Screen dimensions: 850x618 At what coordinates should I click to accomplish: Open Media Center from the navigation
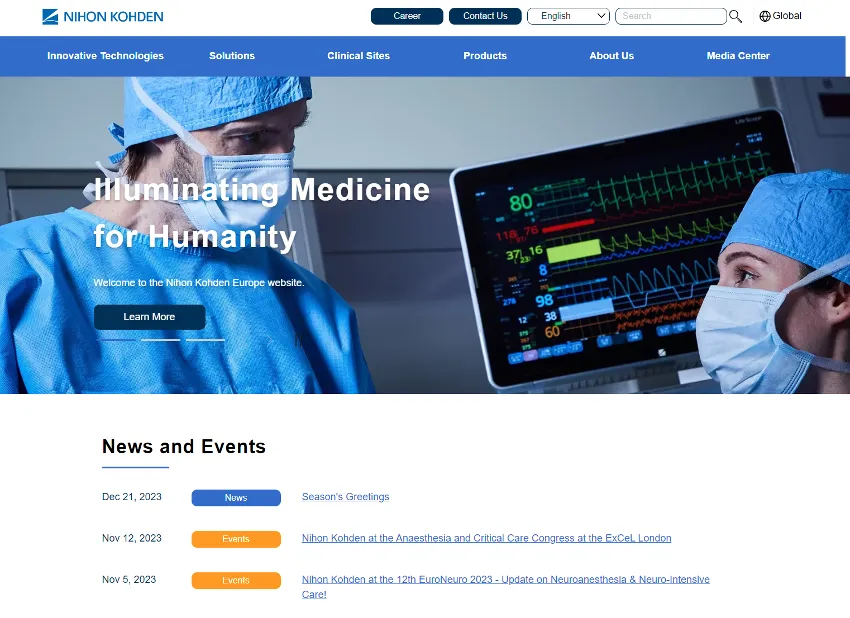(738, 56)
